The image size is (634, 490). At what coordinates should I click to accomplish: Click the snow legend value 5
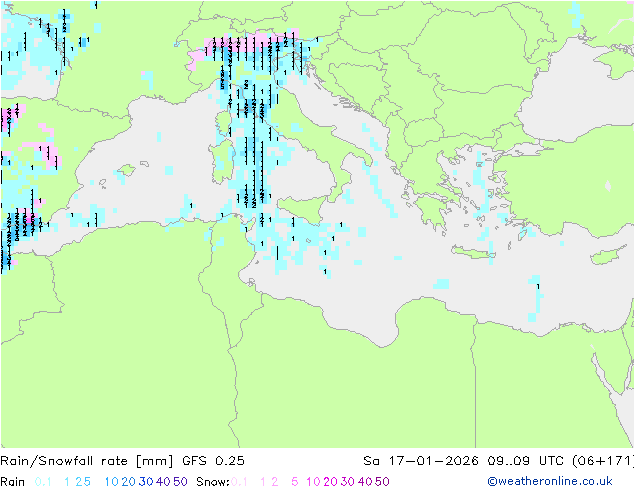(x=295, y=482)
